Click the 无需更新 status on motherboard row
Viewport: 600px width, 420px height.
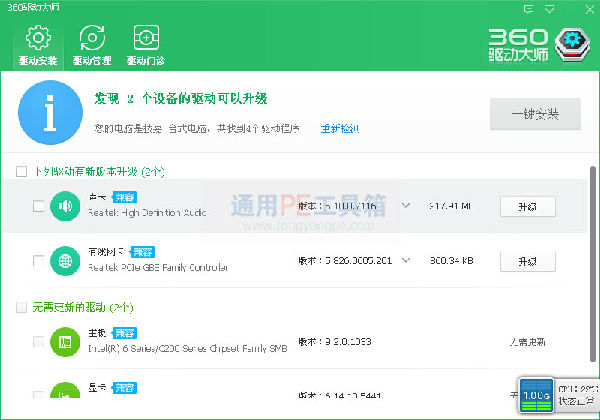tap(527, 342)
